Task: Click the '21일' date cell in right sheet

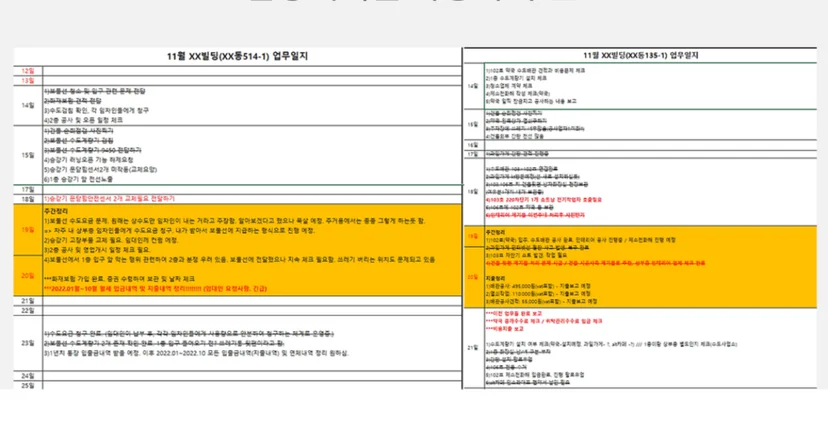Action: pos(473,348)
